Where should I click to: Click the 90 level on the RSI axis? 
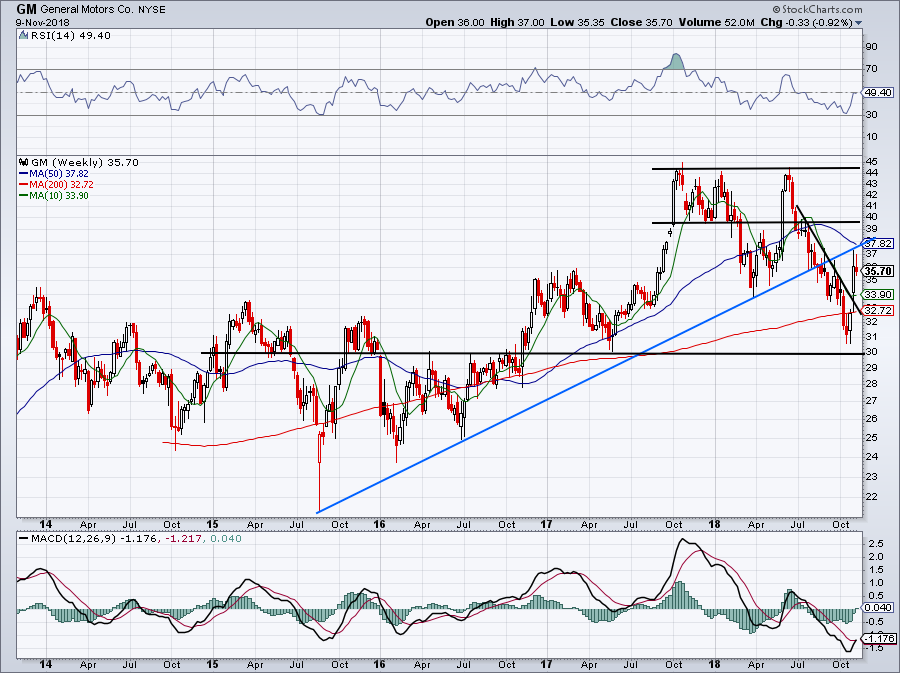871,46
